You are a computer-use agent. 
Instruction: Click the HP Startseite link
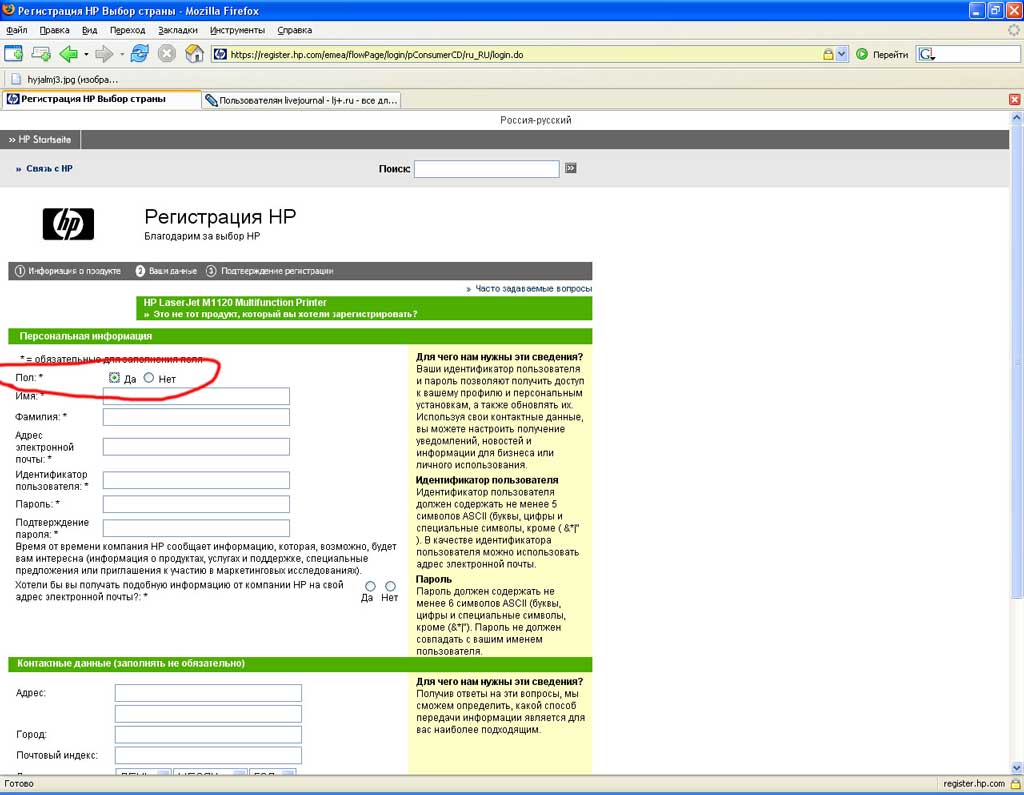click(x=40, y=139)
